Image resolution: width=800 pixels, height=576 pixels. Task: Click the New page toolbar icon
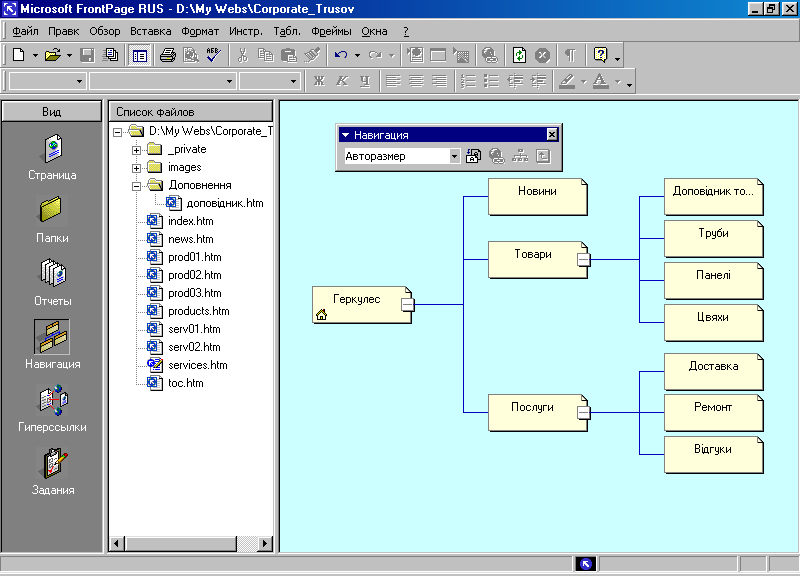pos(18,55)
